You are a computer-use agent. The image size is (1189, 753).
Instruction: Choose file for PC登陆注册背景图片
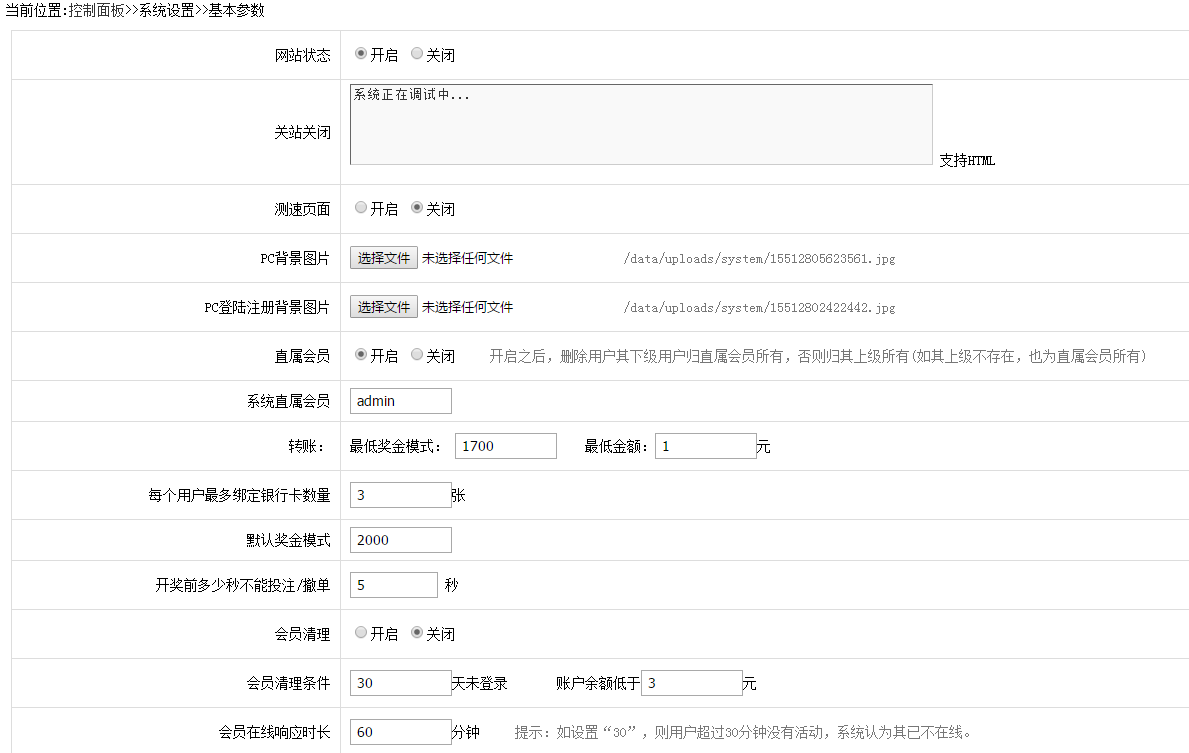click(384, 307)
